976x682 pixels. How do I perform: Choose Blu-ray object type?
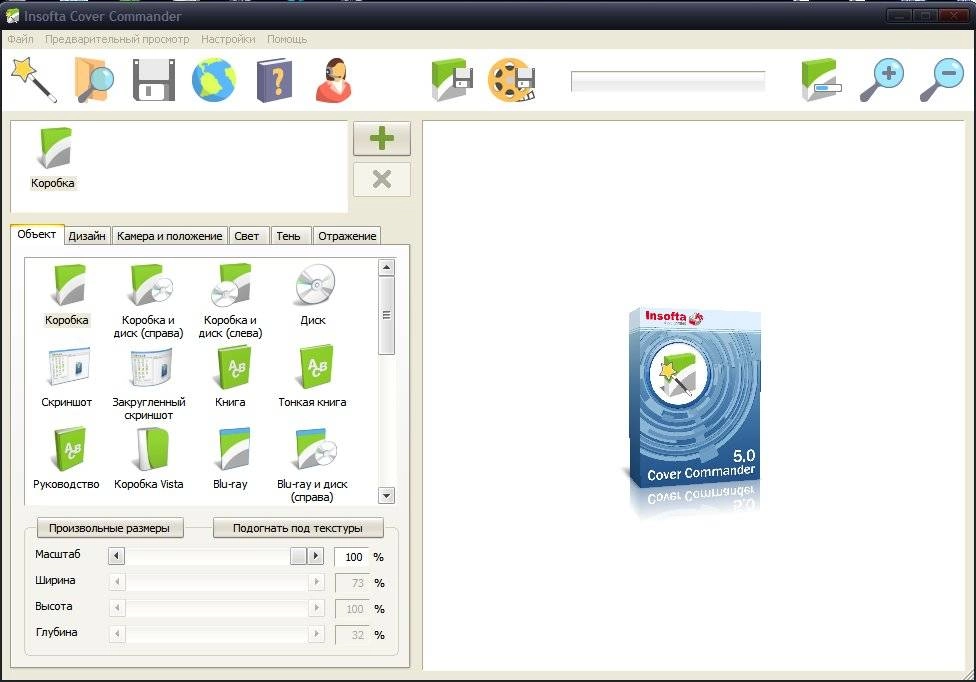click(230, 459)
